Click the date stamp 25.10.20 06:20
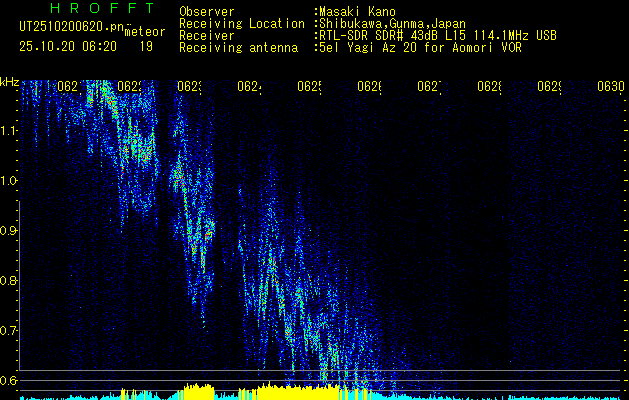 pos(68,47)
